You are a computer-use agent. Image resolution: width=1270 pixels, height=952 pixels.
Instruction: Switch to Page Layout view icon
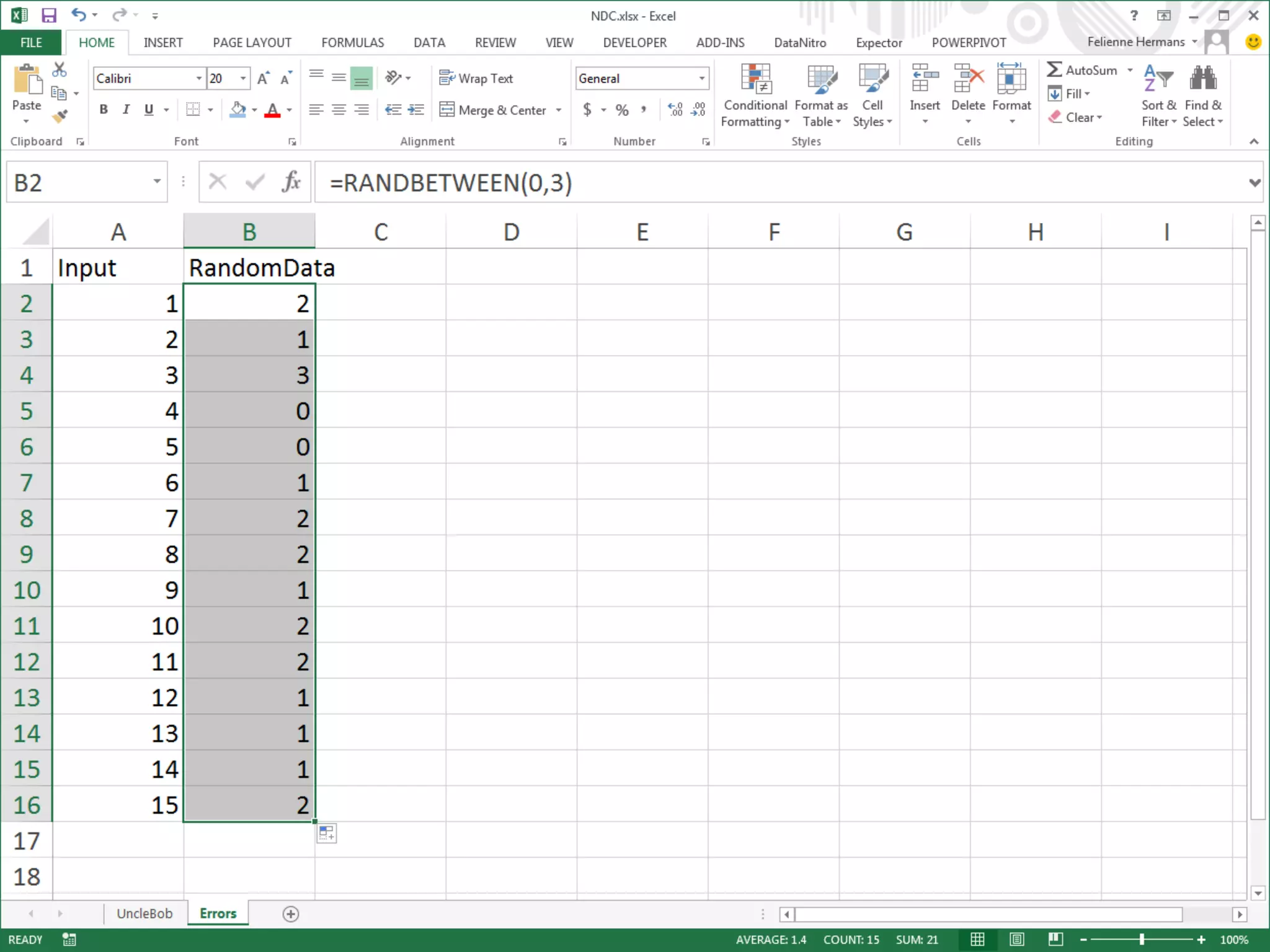coord(1017,940)
